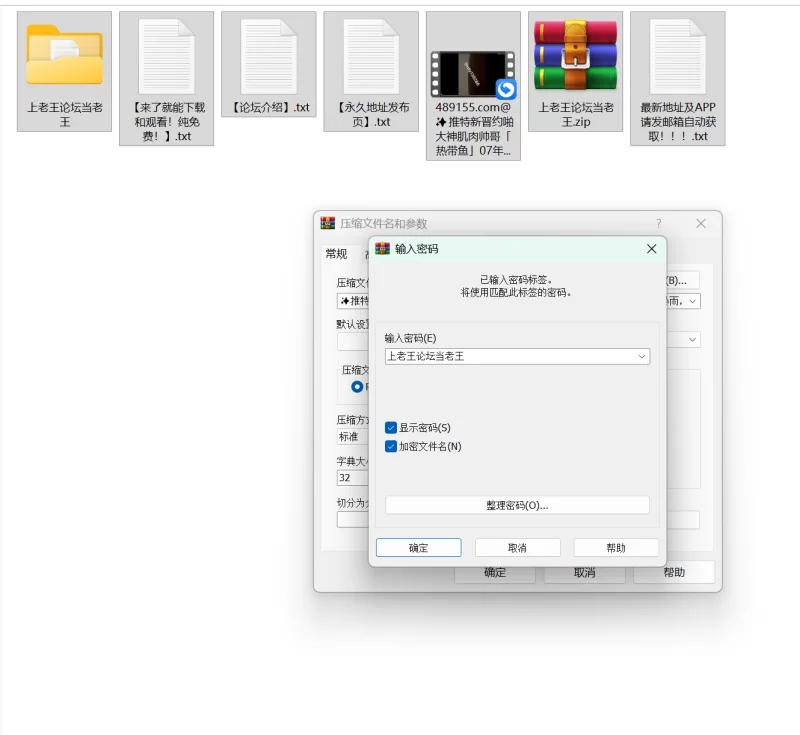800x735 pixels.
Task: Select the radio button under 压缩文件格式
Action: 357,387
